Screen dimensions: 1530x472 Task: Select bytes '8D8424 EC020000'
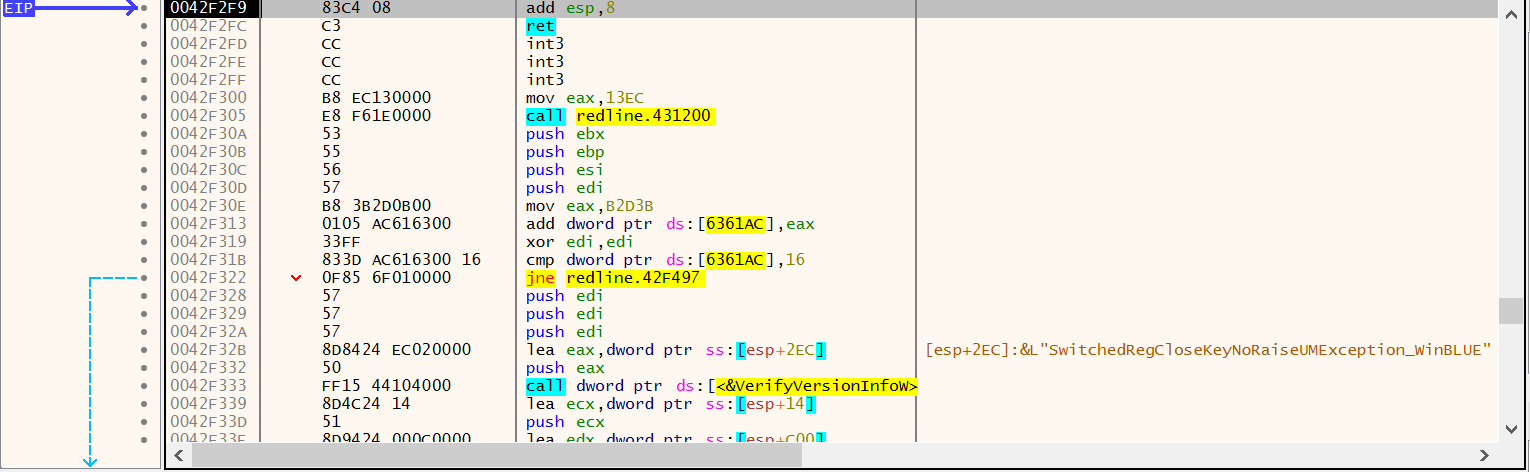[x=397, y=350]
